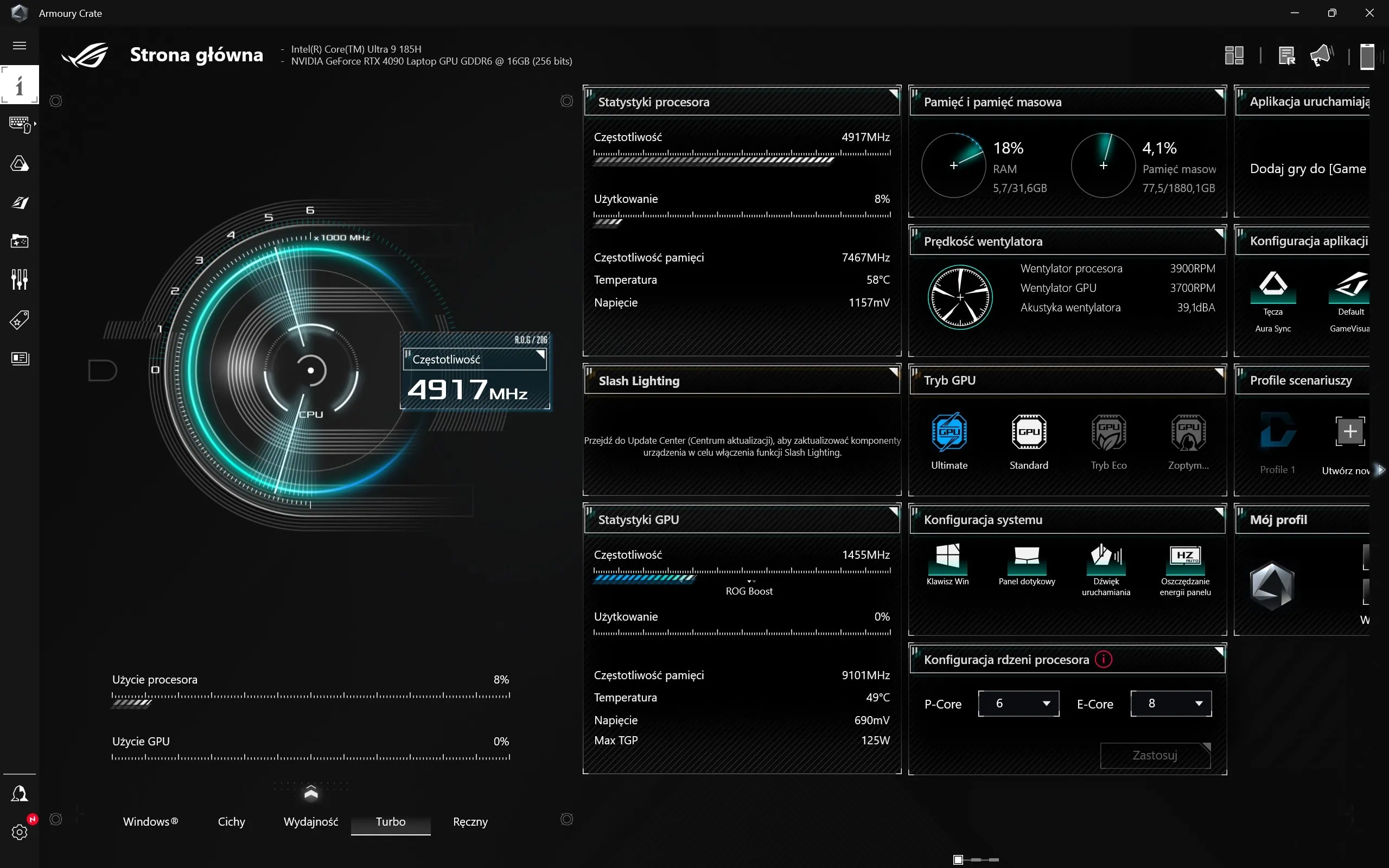Click the ROG logo in header
This screenshot has height=868, width=1389.
[x=85, y=56]
